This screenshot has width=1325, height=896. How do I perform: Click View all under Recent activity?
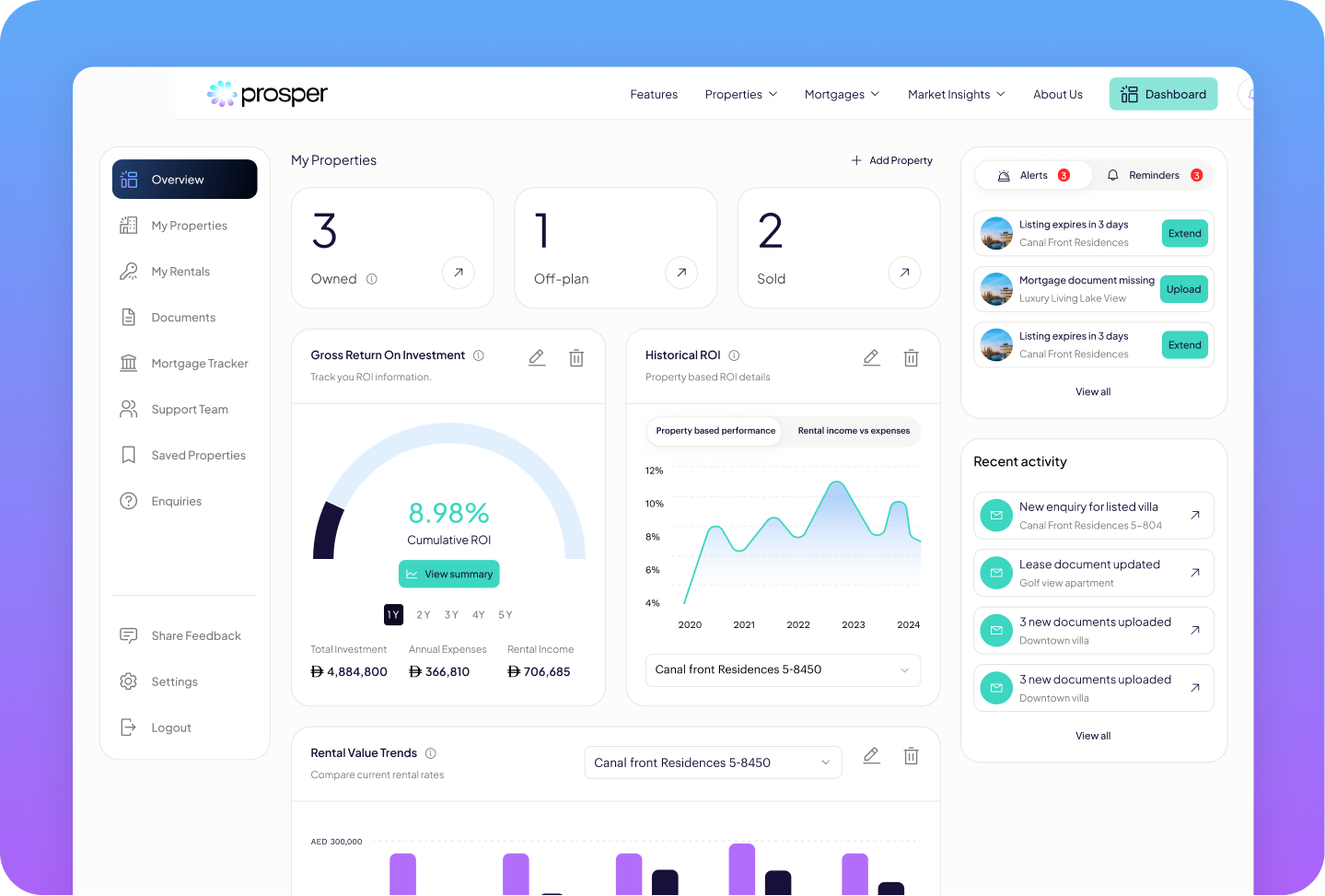(1093, 735)
